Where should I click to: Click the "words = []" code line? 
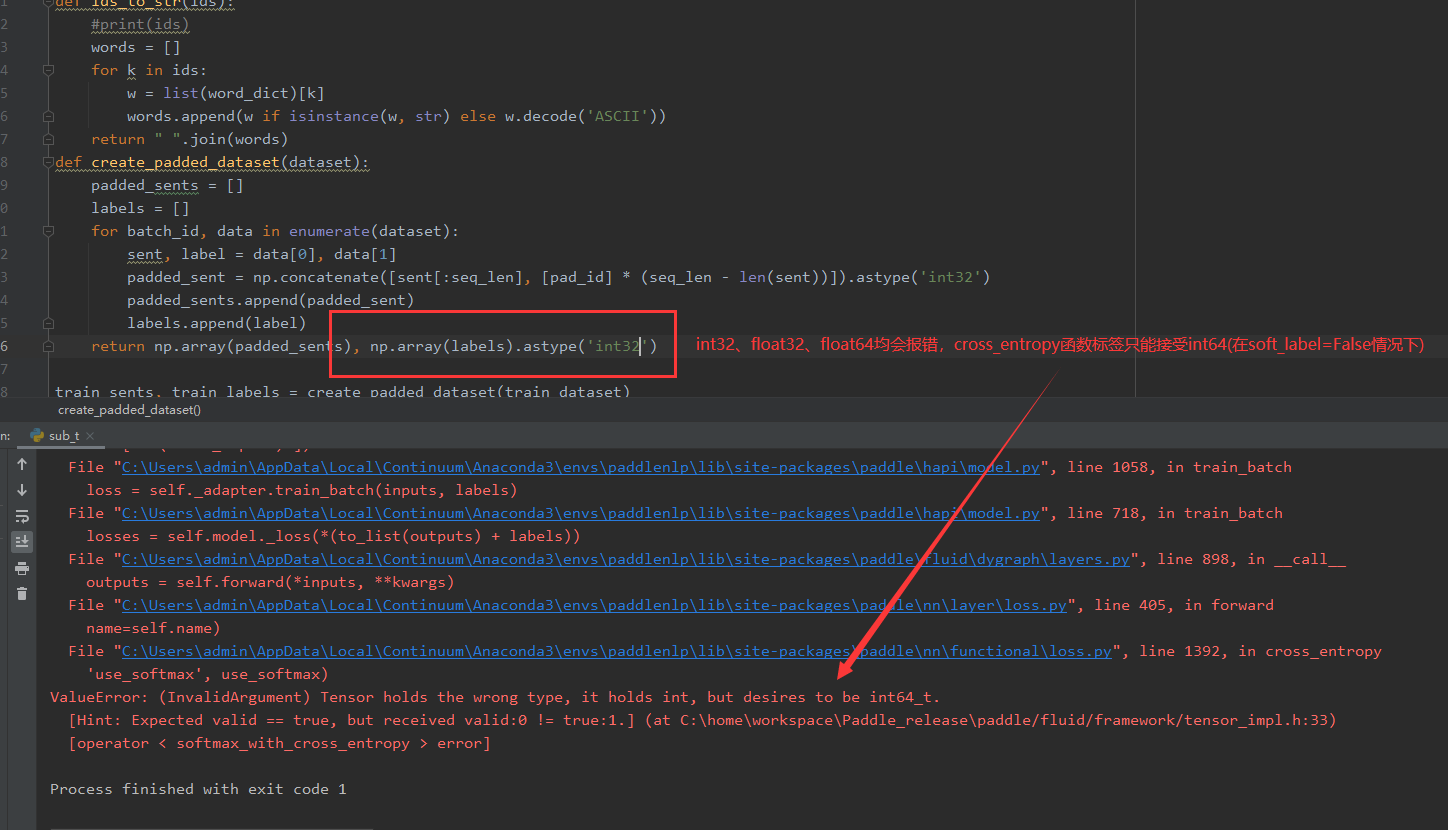point(135,47)
